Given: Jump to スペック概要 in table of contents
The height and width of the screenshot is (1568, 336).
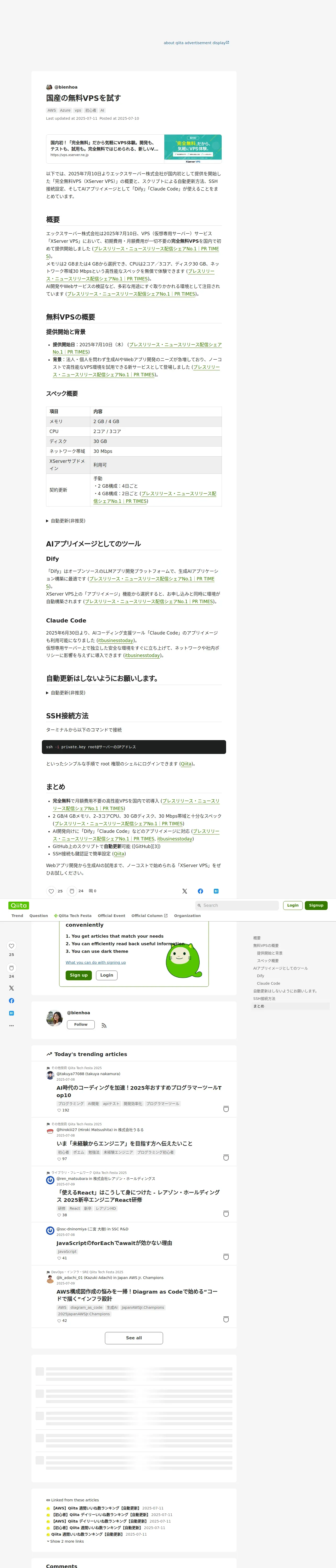Looking at the screenshot, I should [268, 960].
